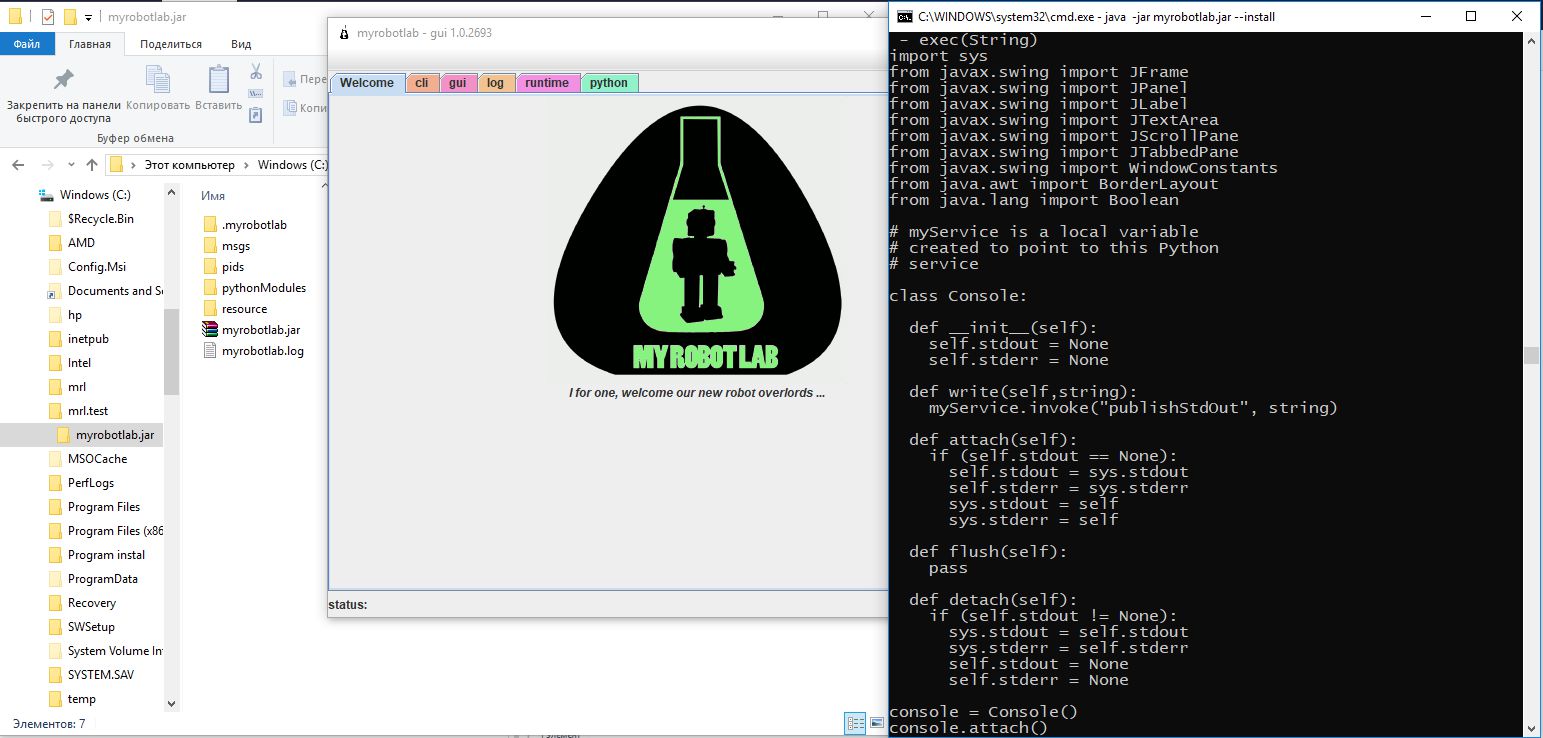Viewport: 1543px width, 738px height.
Task: Click the cmd.exe window system icon
Action: pyautogui.click(x=904, y=16)
